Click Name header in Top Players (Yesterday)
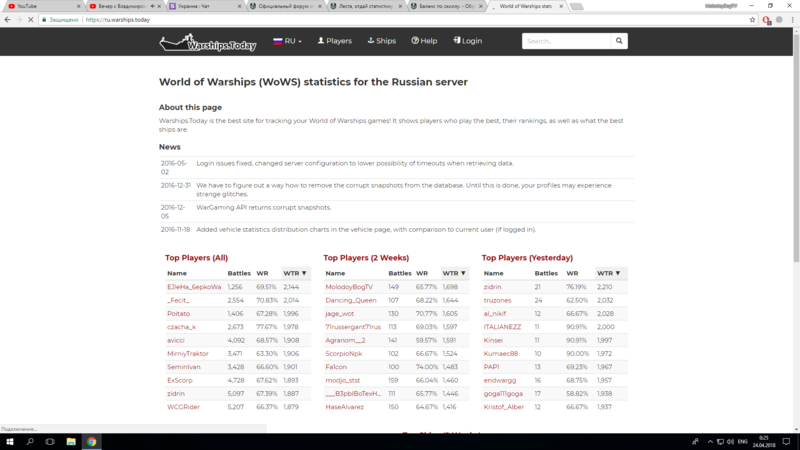800x450 pixels. [493, 273]
